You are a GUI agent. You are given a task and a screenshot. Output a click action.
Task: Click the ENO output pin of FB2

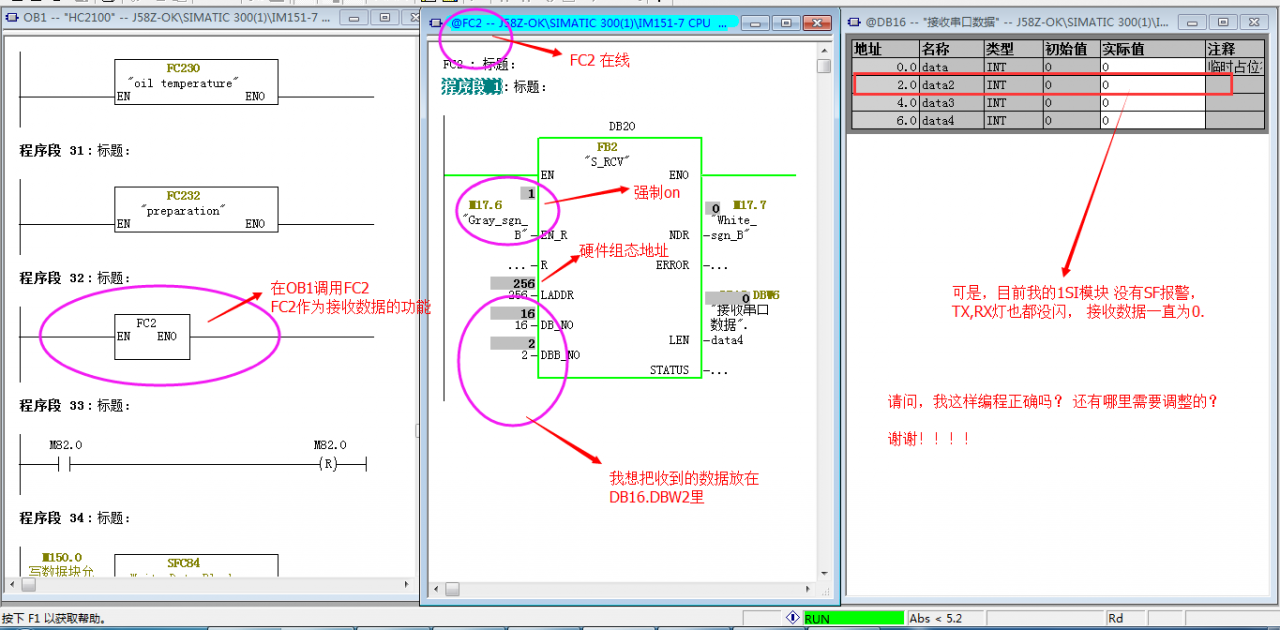point(678,175)
